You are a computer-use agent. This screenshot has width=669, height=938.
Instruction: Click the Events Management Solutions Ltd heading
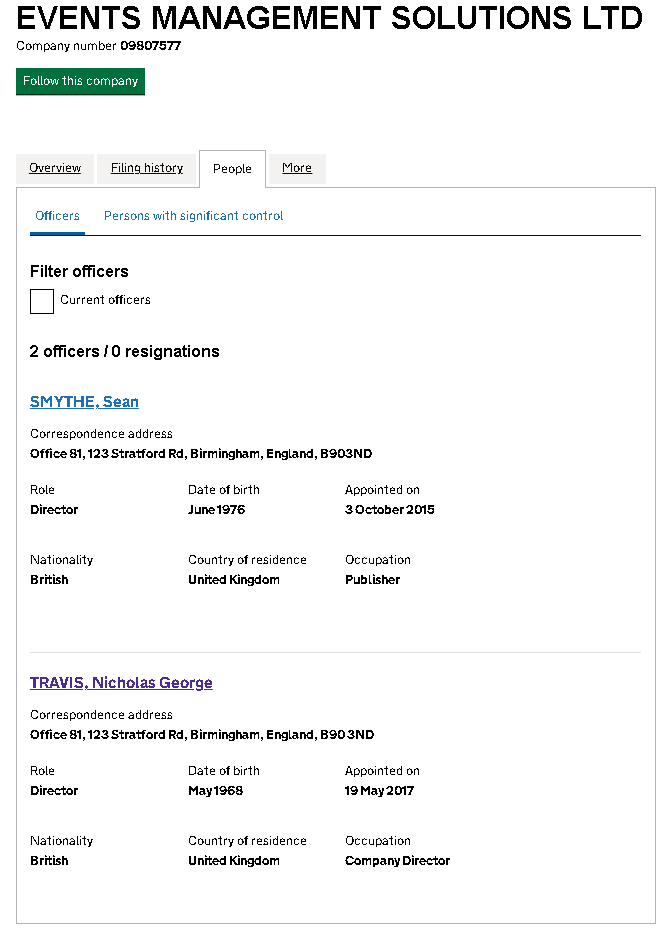tap(330, 18)
